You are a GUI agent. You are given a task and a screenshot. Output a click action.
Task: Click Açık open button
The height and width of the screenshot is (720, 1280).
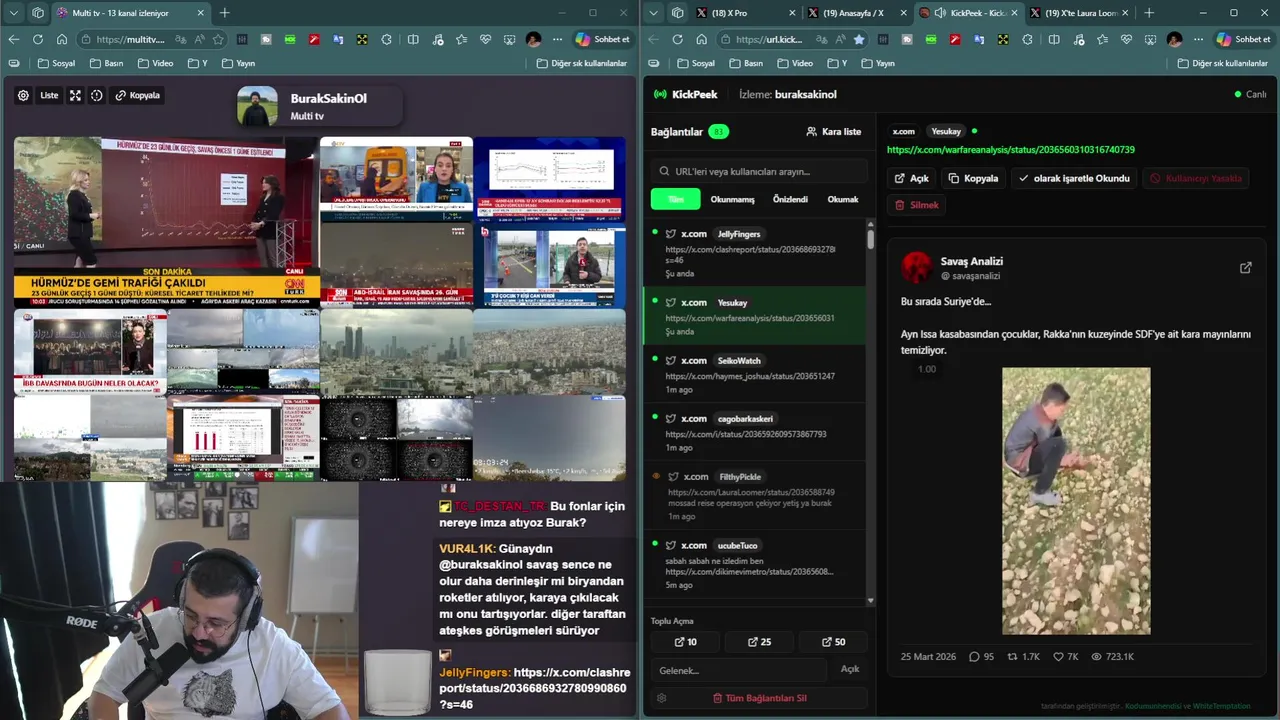[x=911, y=178]
